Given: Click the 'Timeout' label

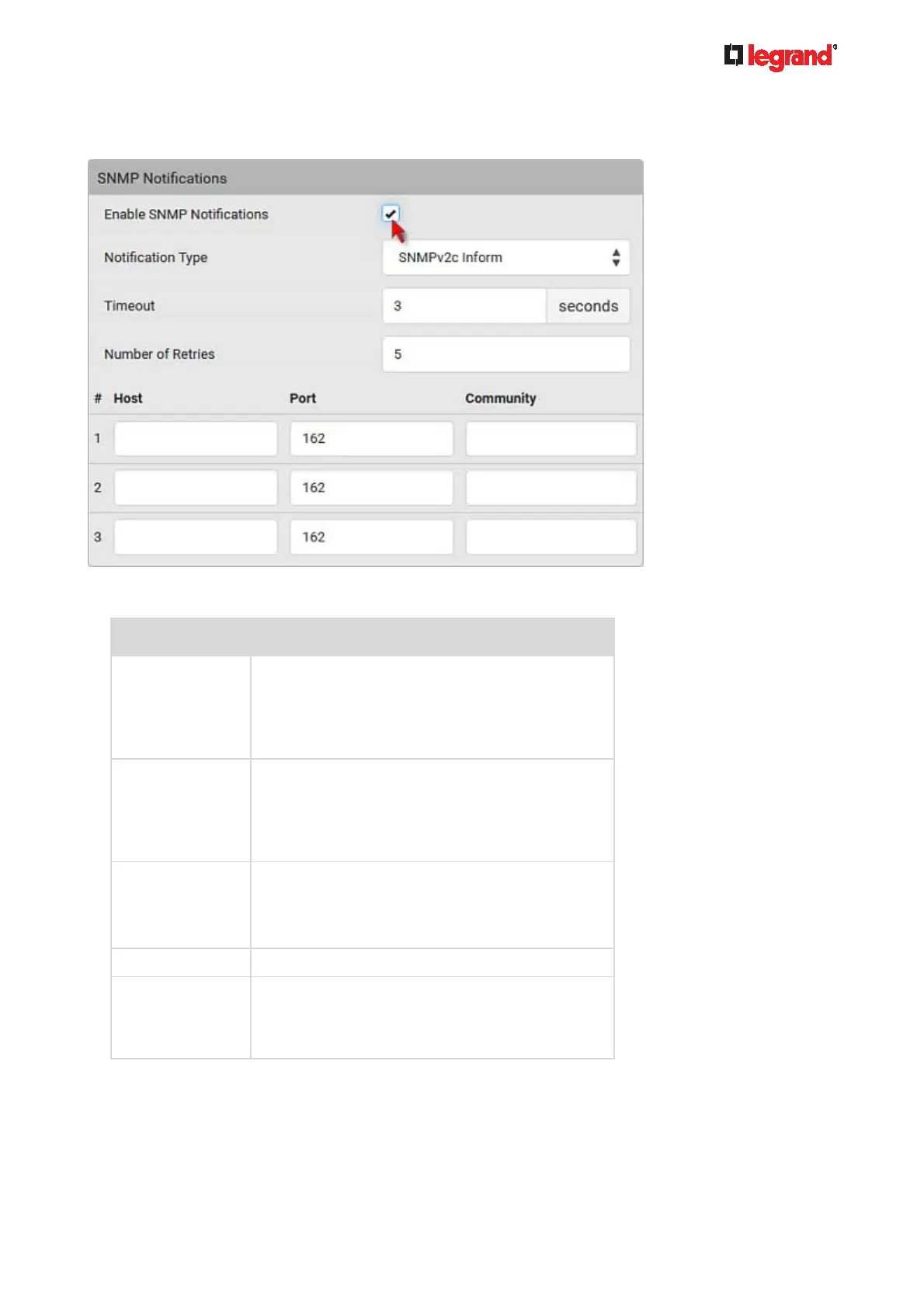Looking at the screenshot, I should pyautogui.click(x=130, y=306).
